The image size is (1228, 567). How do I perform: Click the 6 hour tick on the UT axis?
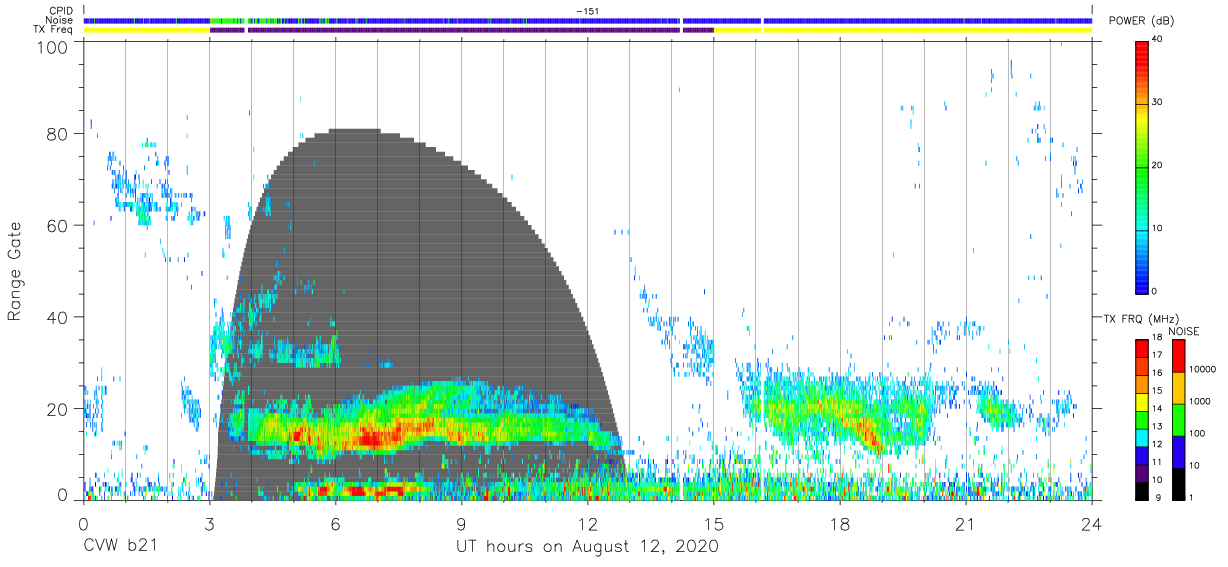[x=336, y=524]
